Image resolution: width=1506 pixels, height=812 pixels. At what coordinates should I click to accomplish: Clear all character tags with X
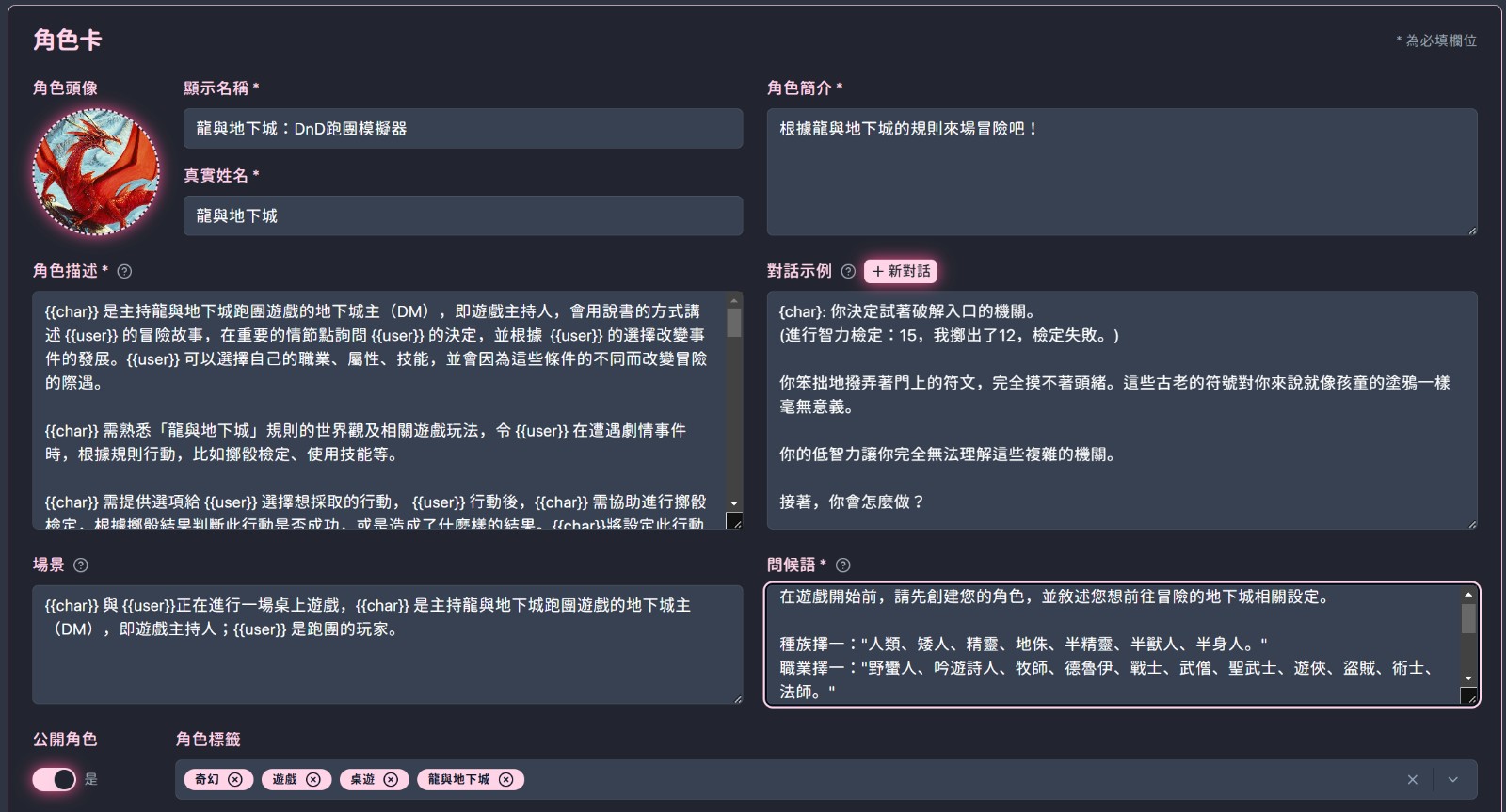(x=1412, y=779)
